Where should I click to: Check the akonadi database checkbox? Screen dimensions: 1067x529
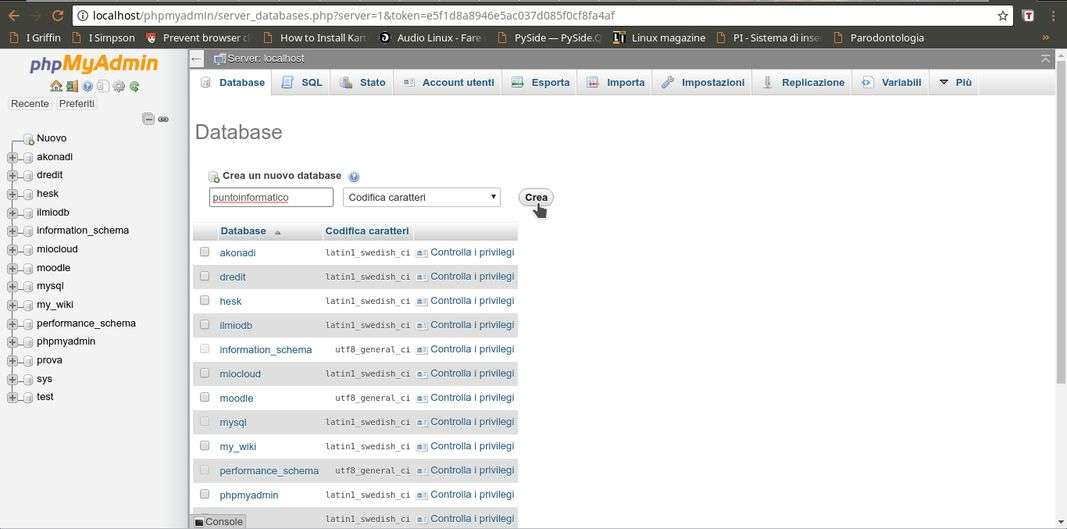pyautogui.click(x=204, y=252)
